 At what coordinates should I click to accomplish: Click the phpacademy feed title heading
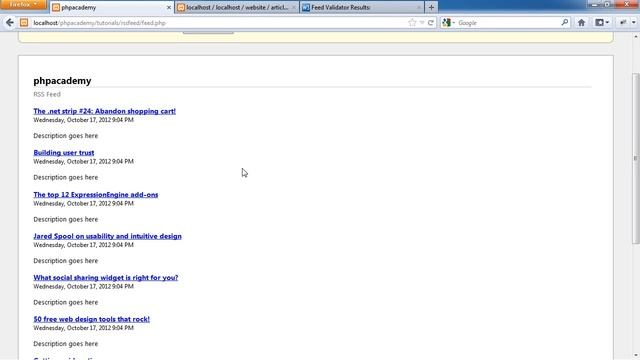(x=62, y=81)
